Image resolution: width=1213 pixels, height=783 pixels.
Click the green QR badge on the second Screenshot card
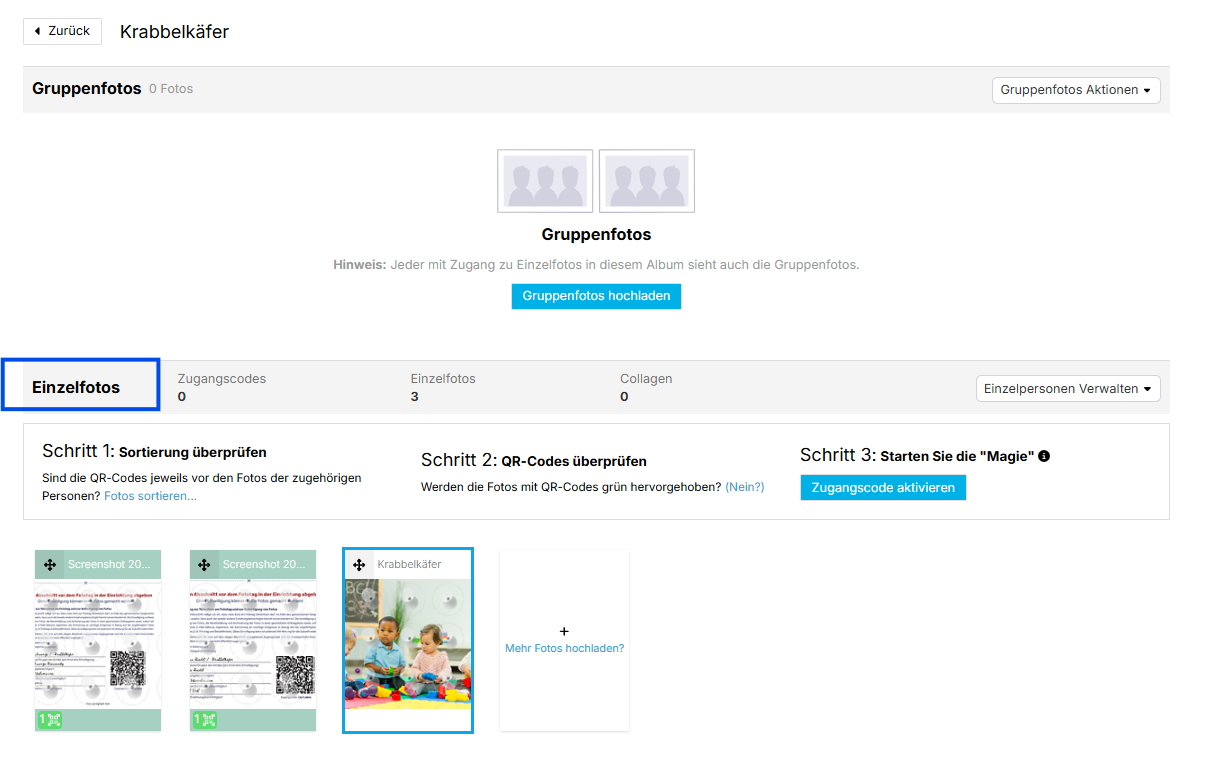(205, 720)
